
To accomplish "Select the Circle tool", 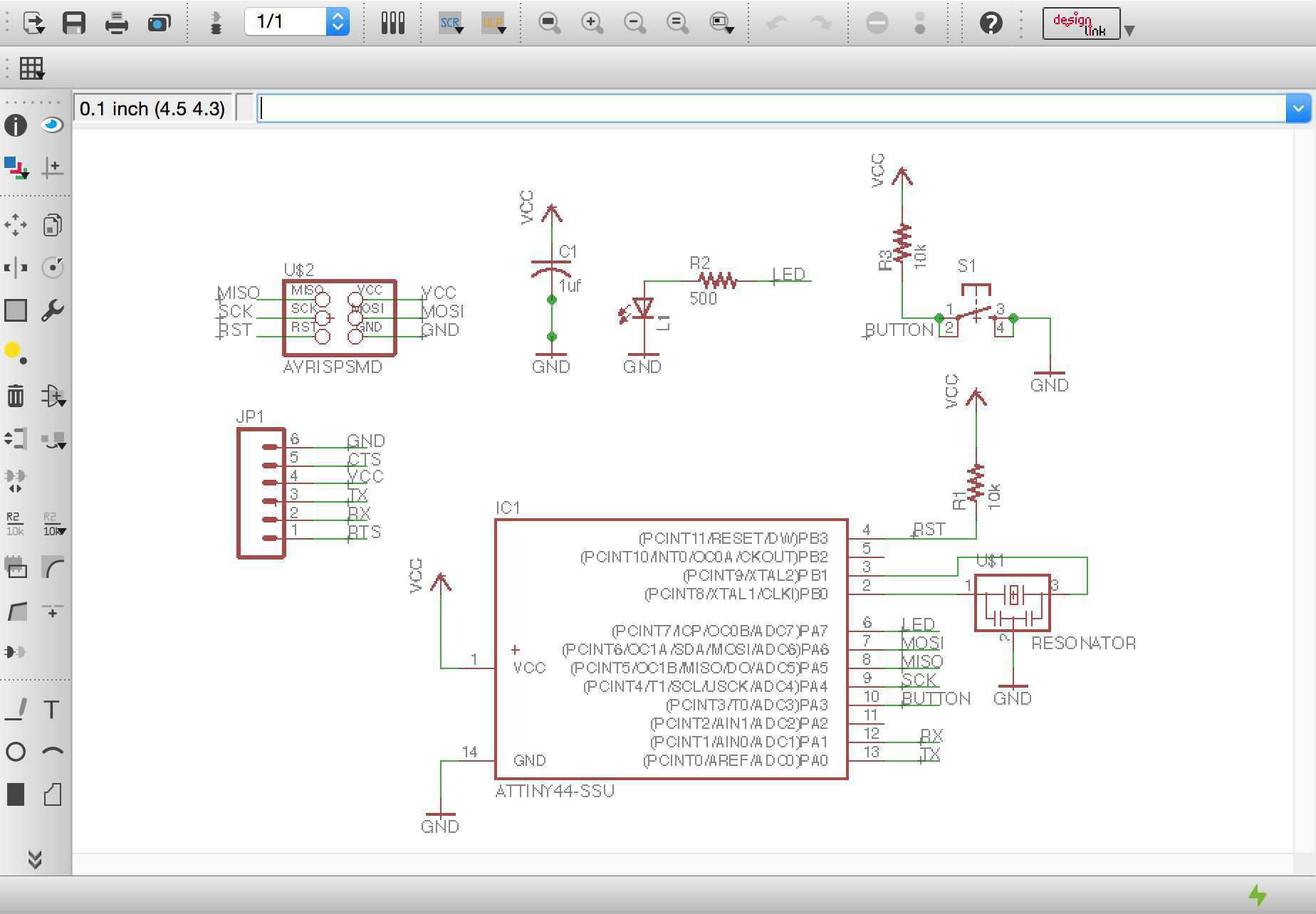I will [16, 752].
